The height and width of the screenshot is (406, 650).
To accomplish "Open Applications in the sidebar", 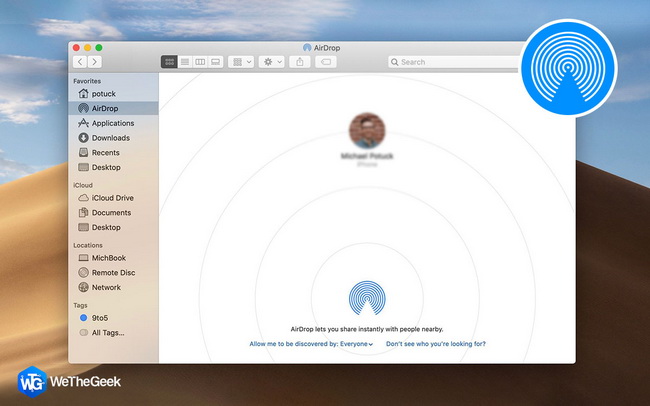I will pos(113,123).
